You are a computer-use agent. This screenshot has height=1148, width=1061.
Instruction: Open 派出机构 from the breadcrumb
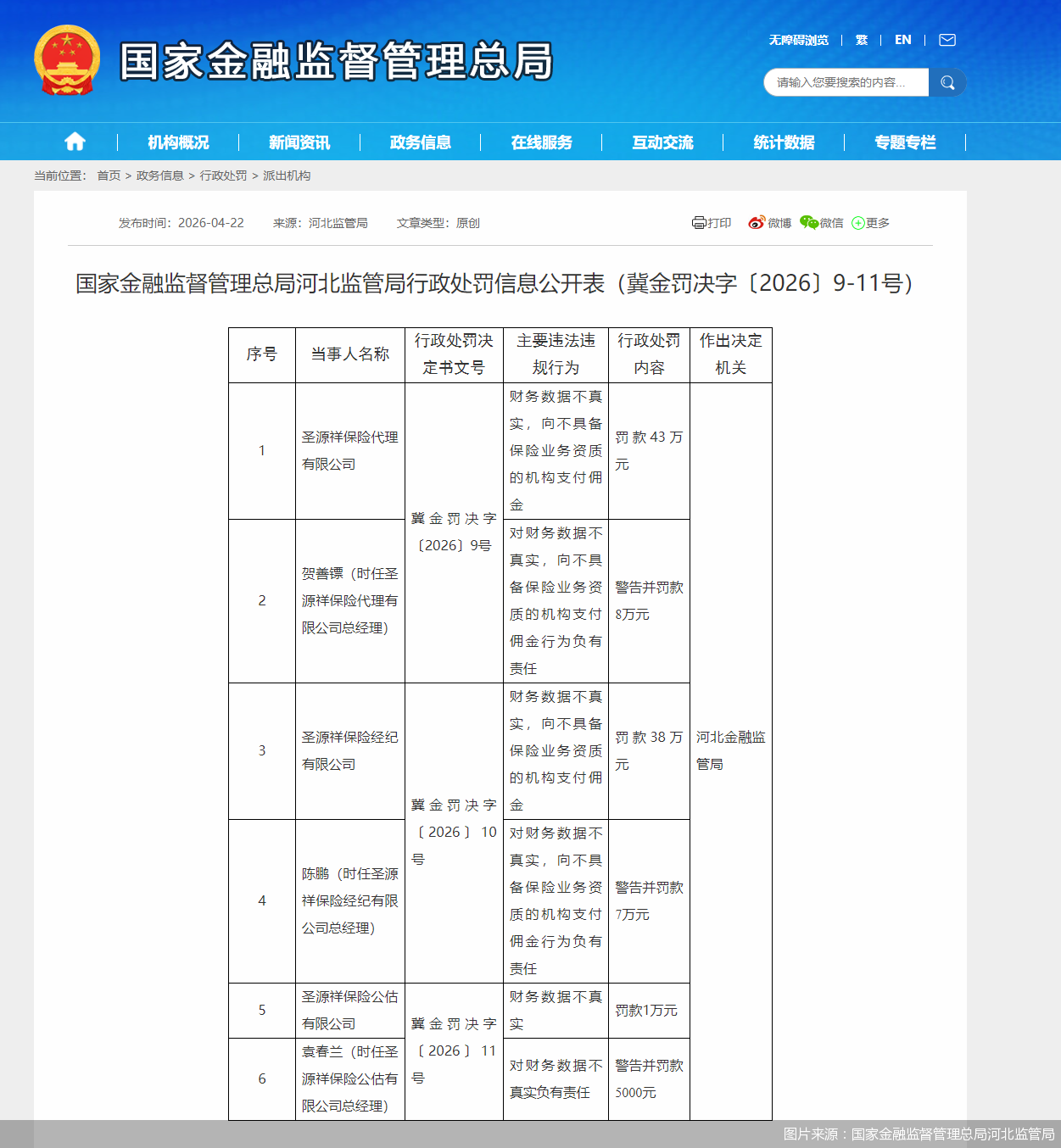point(288,176)
